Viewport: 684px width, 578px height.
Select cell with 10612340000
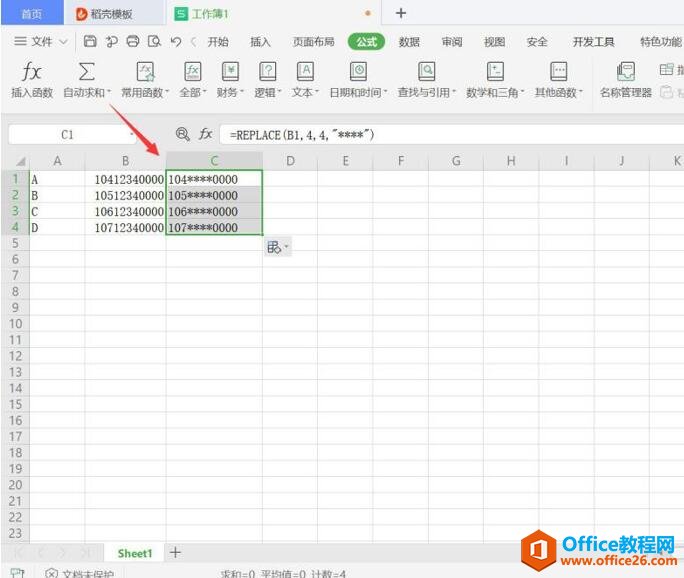coord(125,212)
